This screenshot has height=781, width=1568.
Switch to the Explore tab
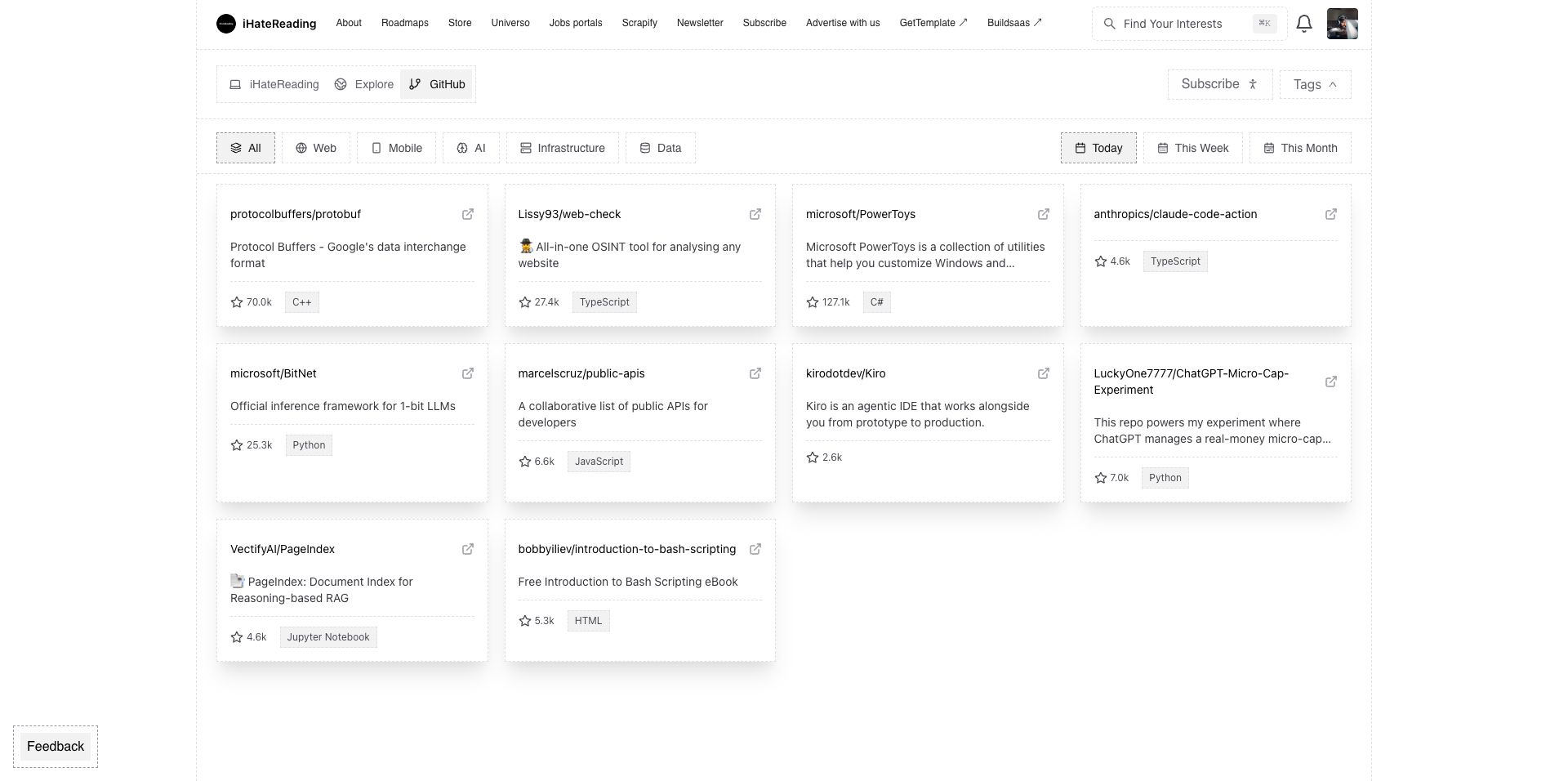point(364,84)
